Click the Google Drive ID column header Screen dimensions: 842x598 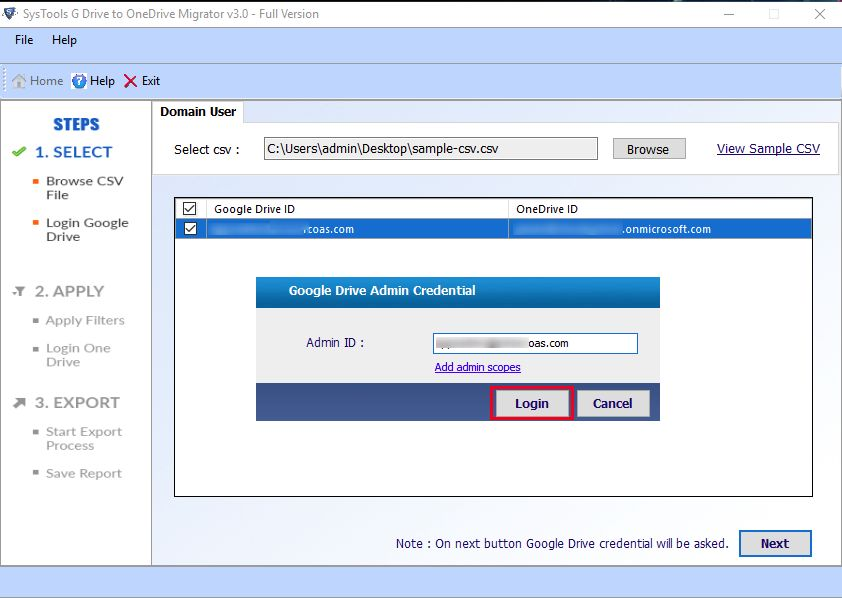[x=357, y=209]
